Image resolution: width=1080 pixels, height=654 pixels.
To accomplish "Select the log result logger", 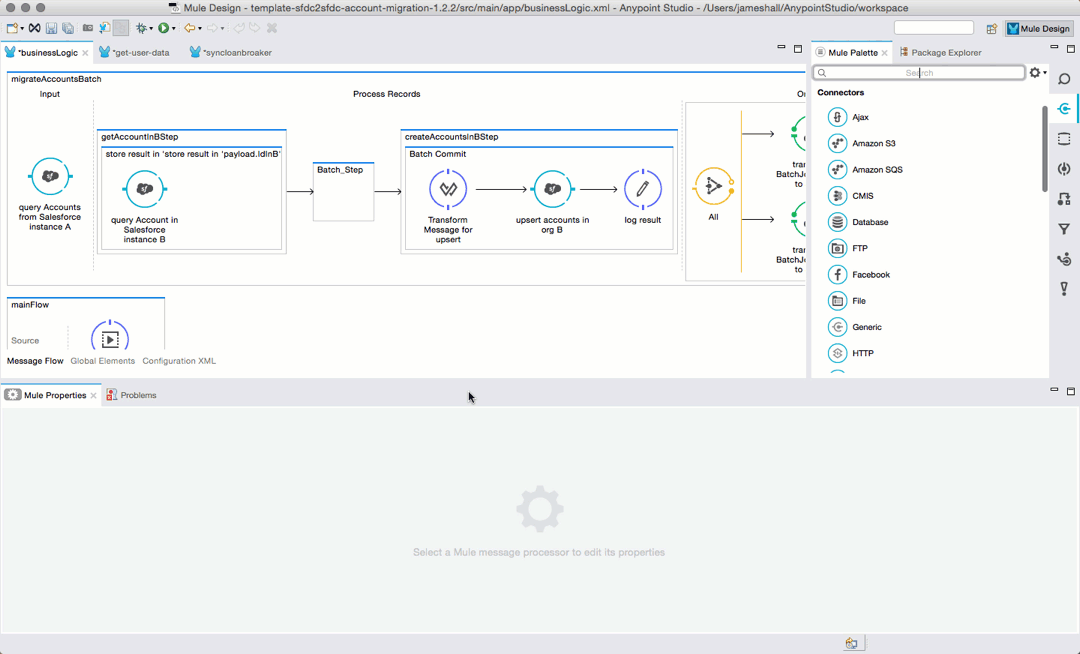I will point(643,189).
